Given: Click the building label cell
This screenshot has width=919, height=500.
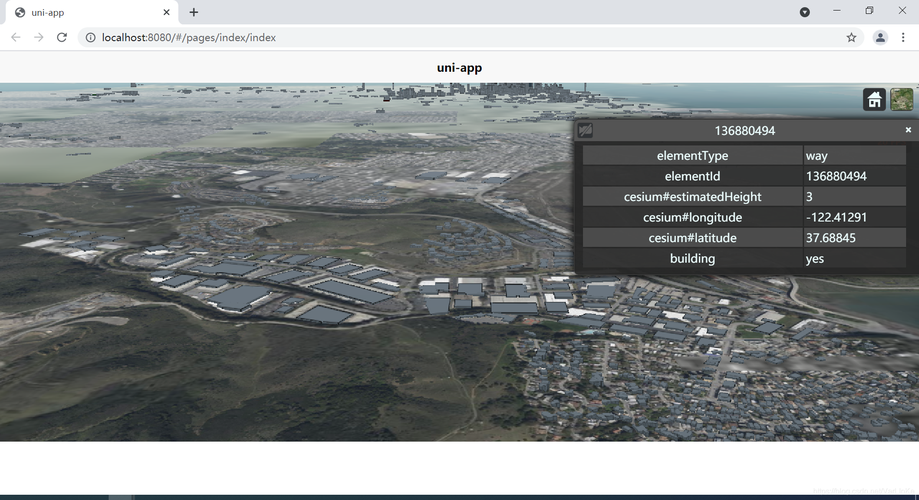Looking at the screenshot, I should point(692,258).
